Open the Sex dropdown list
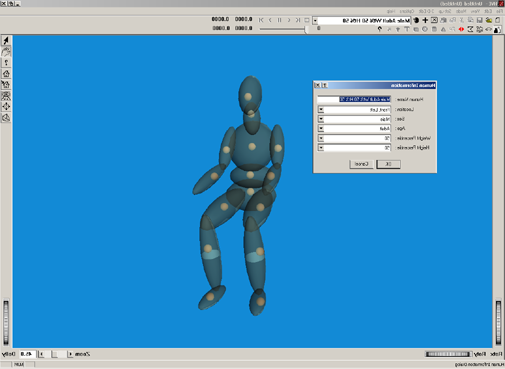The image size is (505, 369). pyautogui.click(x=321, y=119)
